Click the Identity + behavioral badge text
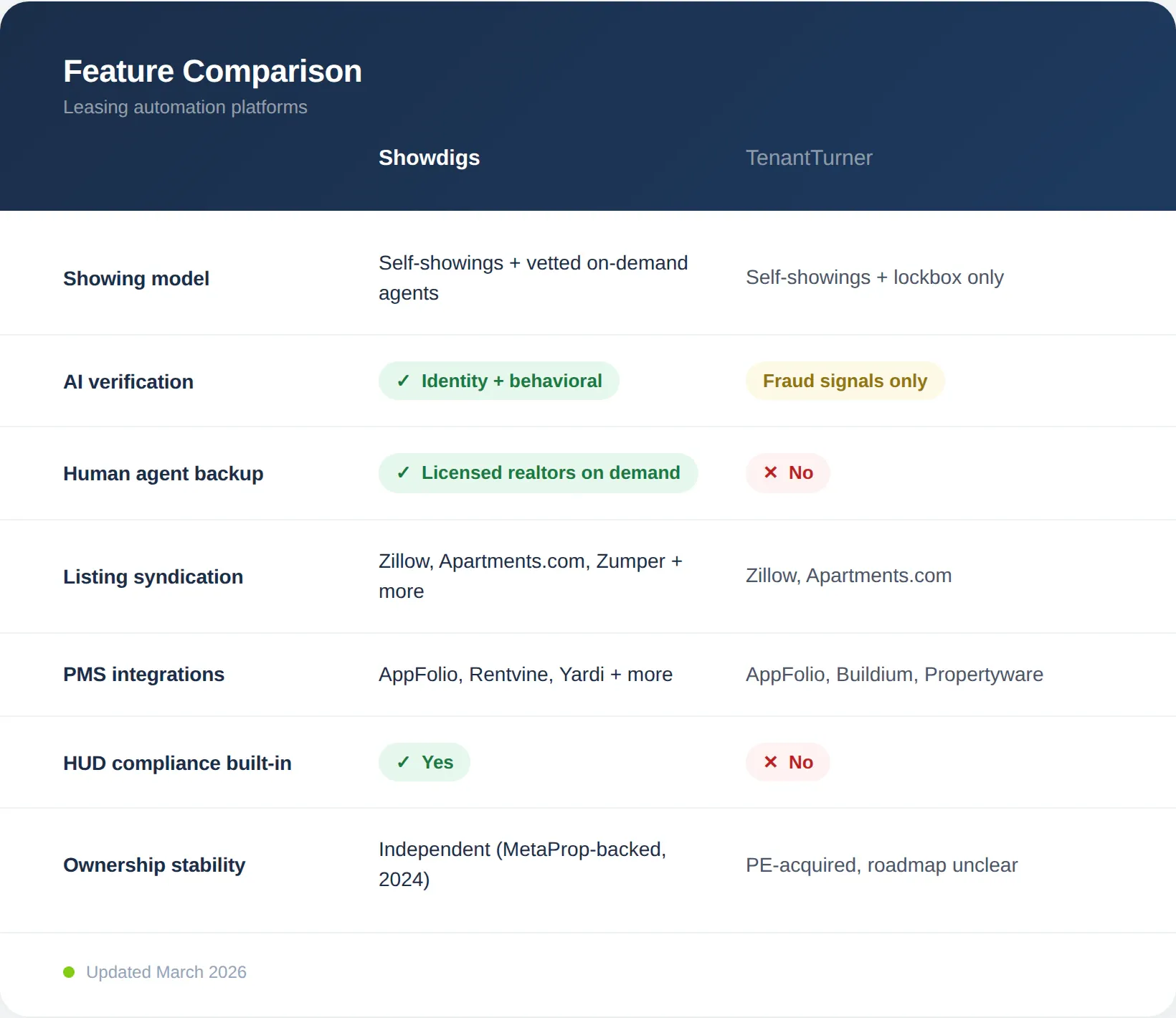 point(511,381)
